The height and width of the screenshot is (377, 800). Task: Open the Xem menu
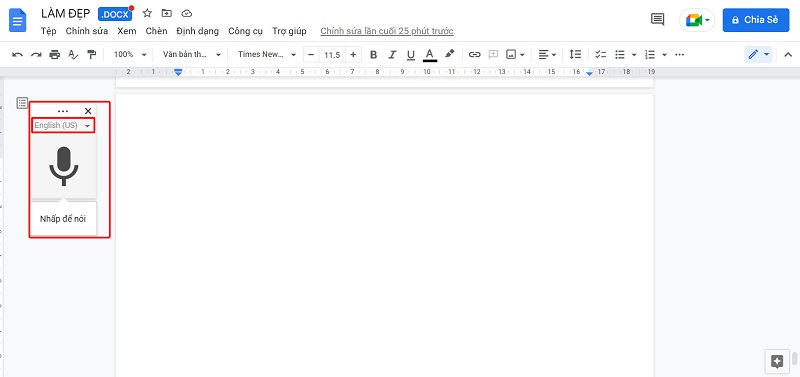point(127,31)
